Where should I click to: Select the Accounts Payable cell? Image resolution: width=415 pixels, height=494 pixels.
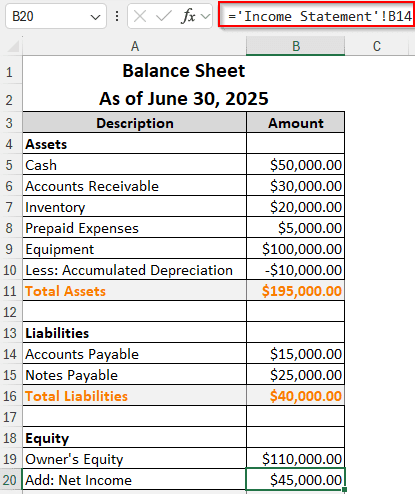tap(135, 354)
